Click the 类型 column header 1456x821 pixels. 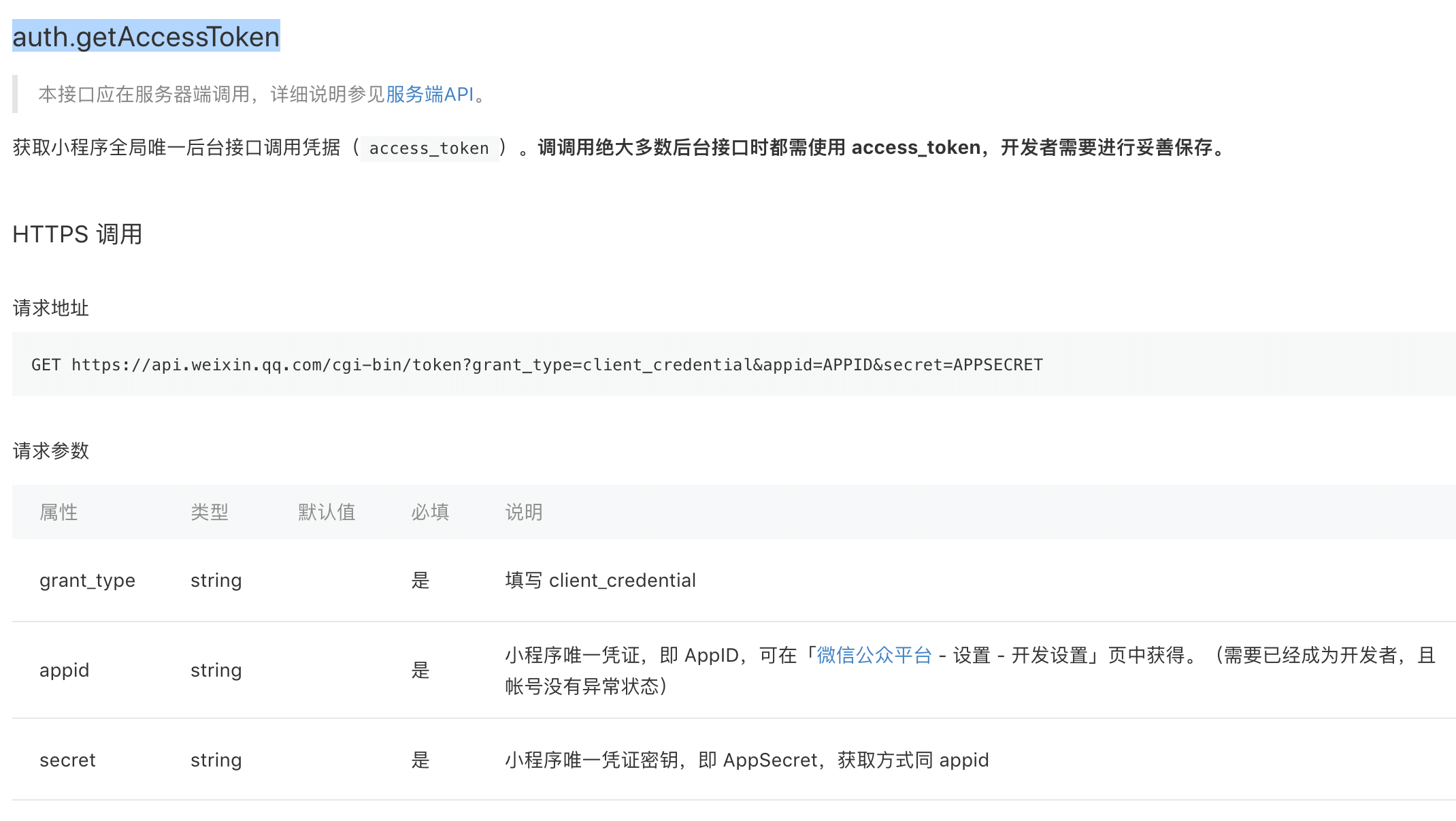click(210, 512)
